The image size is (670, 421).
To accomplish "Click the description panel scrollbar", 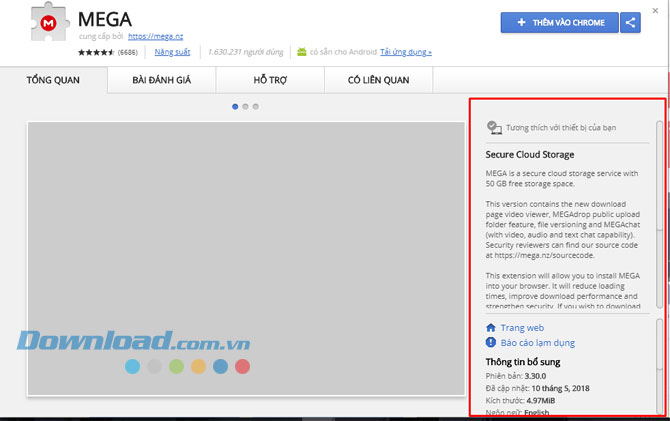I will click(x=659, y=214).
